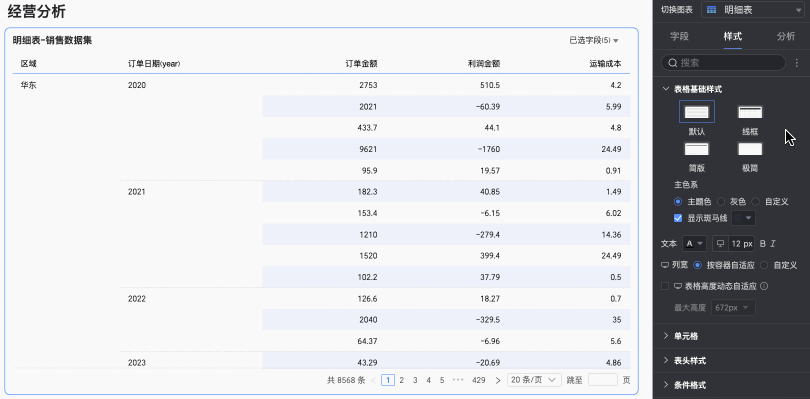
Task: Open the 20 条/页 page size dropdown
Action: tap(534, 380)
